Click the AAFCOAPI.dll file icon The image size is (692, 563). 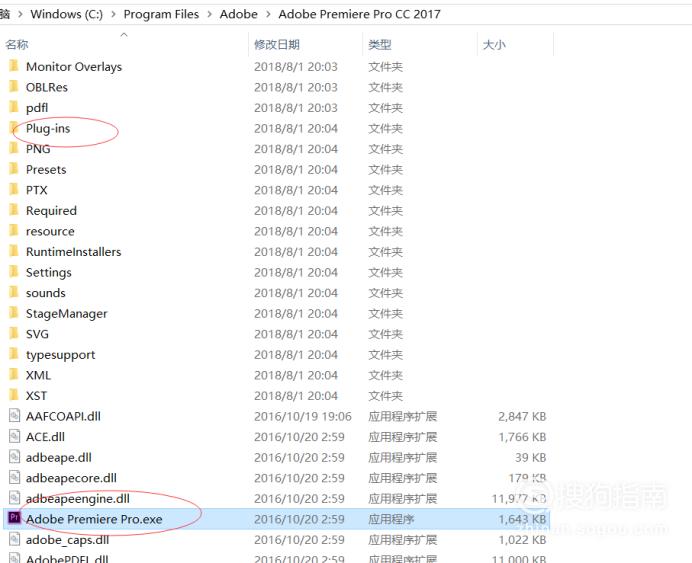click(x=15, y=416)
